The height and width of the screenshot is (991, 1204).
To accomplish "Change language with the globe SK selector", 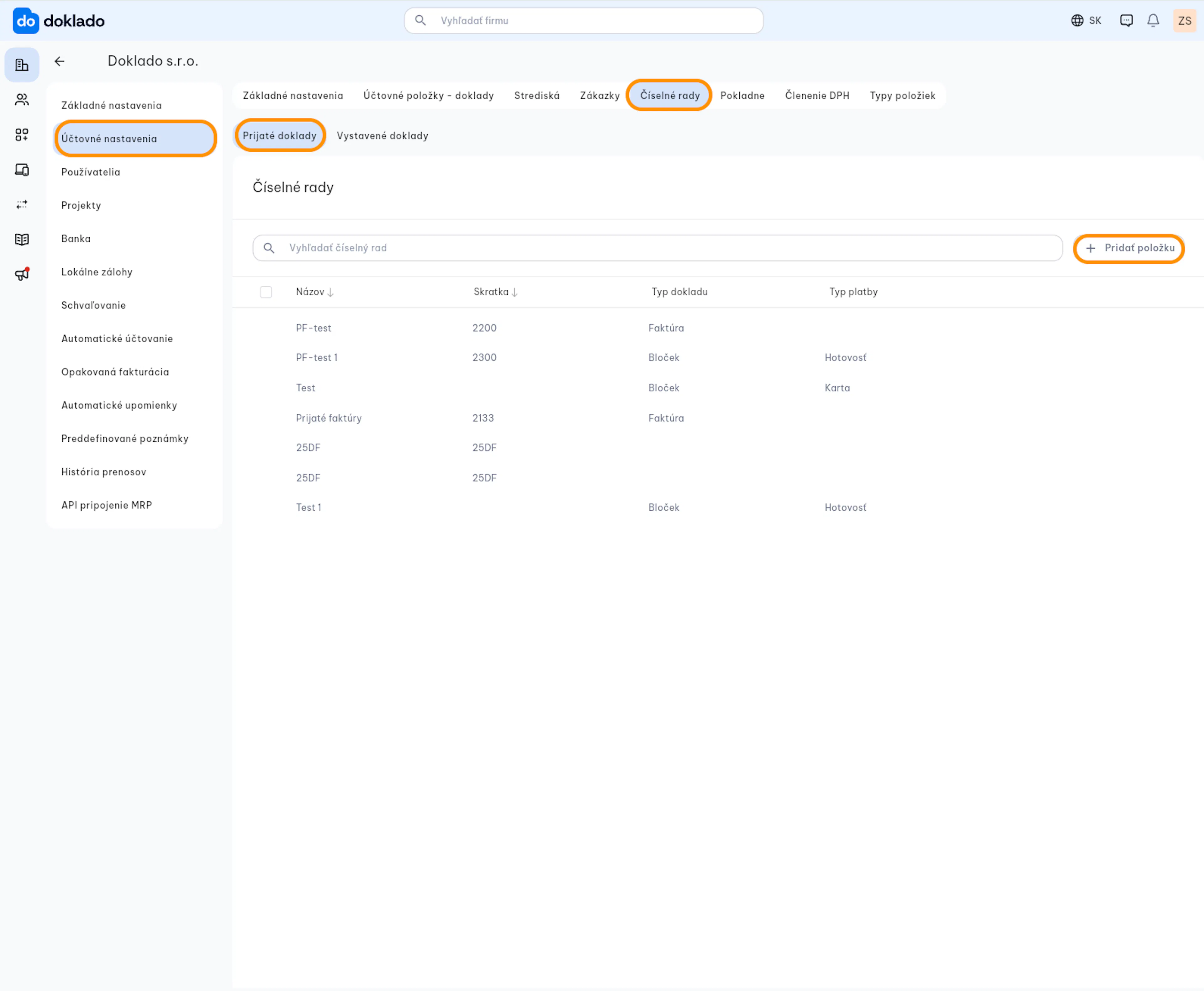I will pyautogui.click(x=1086, y=21).
